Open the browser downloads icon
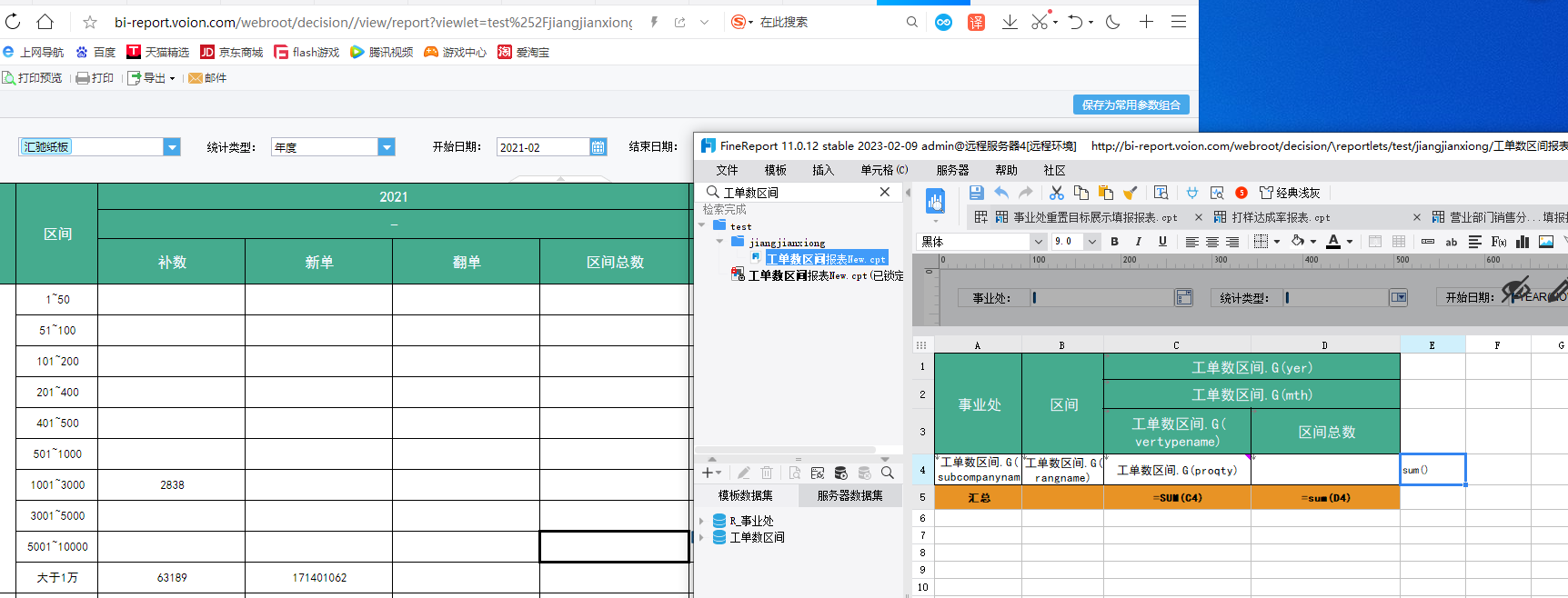Image resolution: width=1568 pixels, height=598 pixels. click(x=1010, y=22)
